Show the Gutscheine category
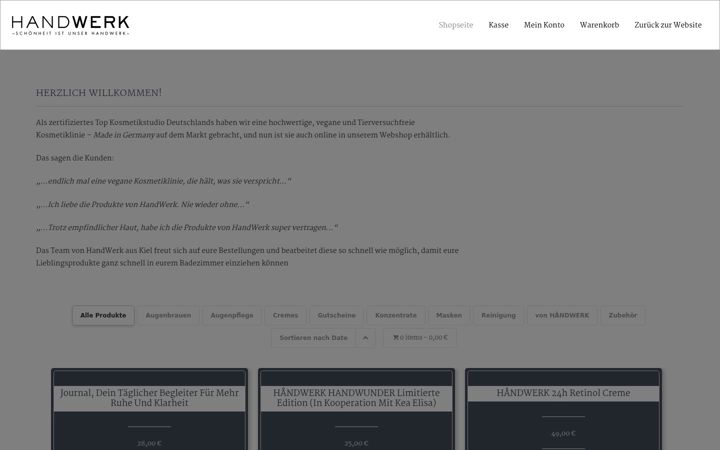This screenshot has height=450, width=720. [337, 315]
